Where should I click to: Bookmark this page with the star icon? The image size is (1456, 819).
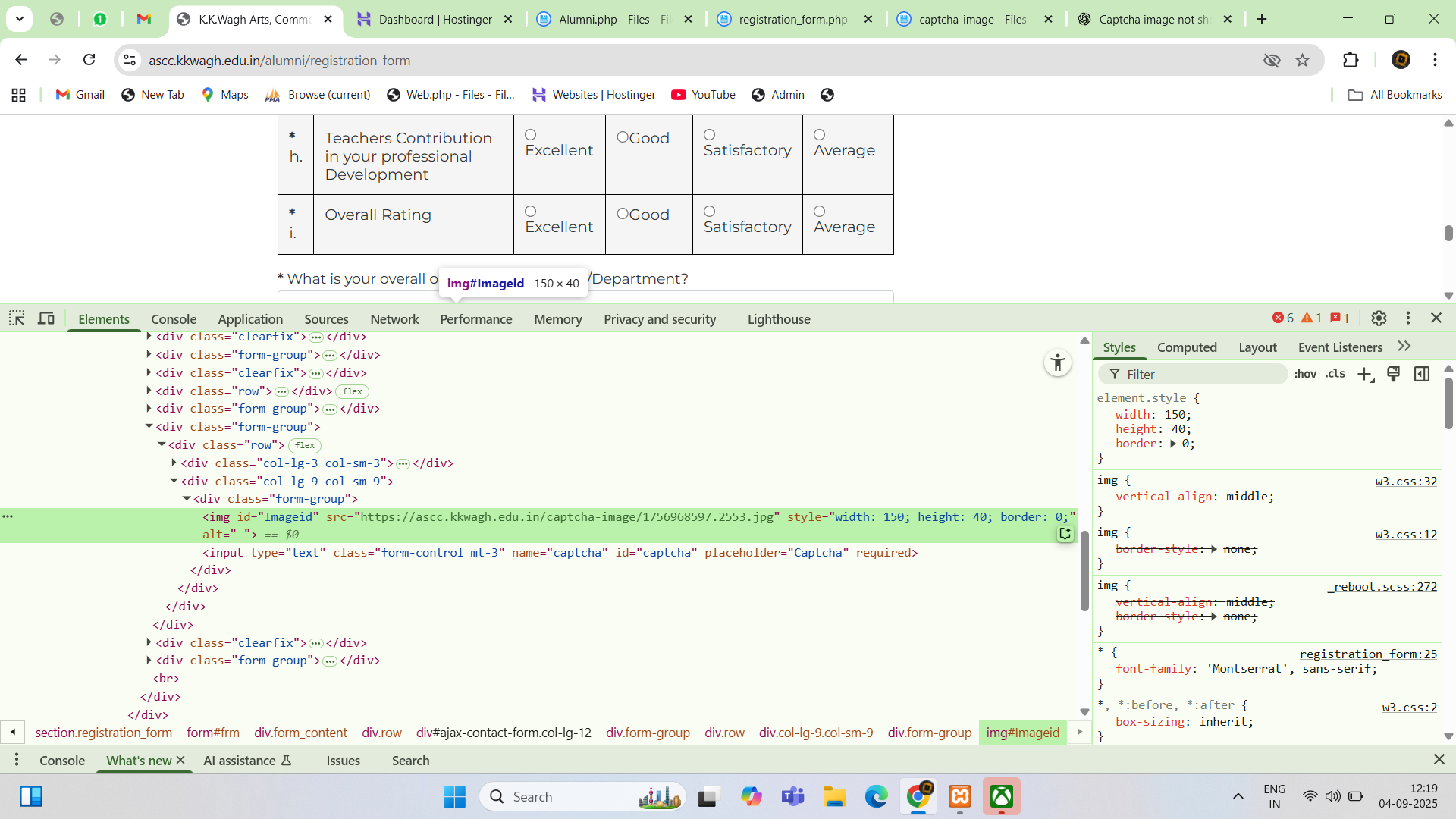(x=1302, y=60)
